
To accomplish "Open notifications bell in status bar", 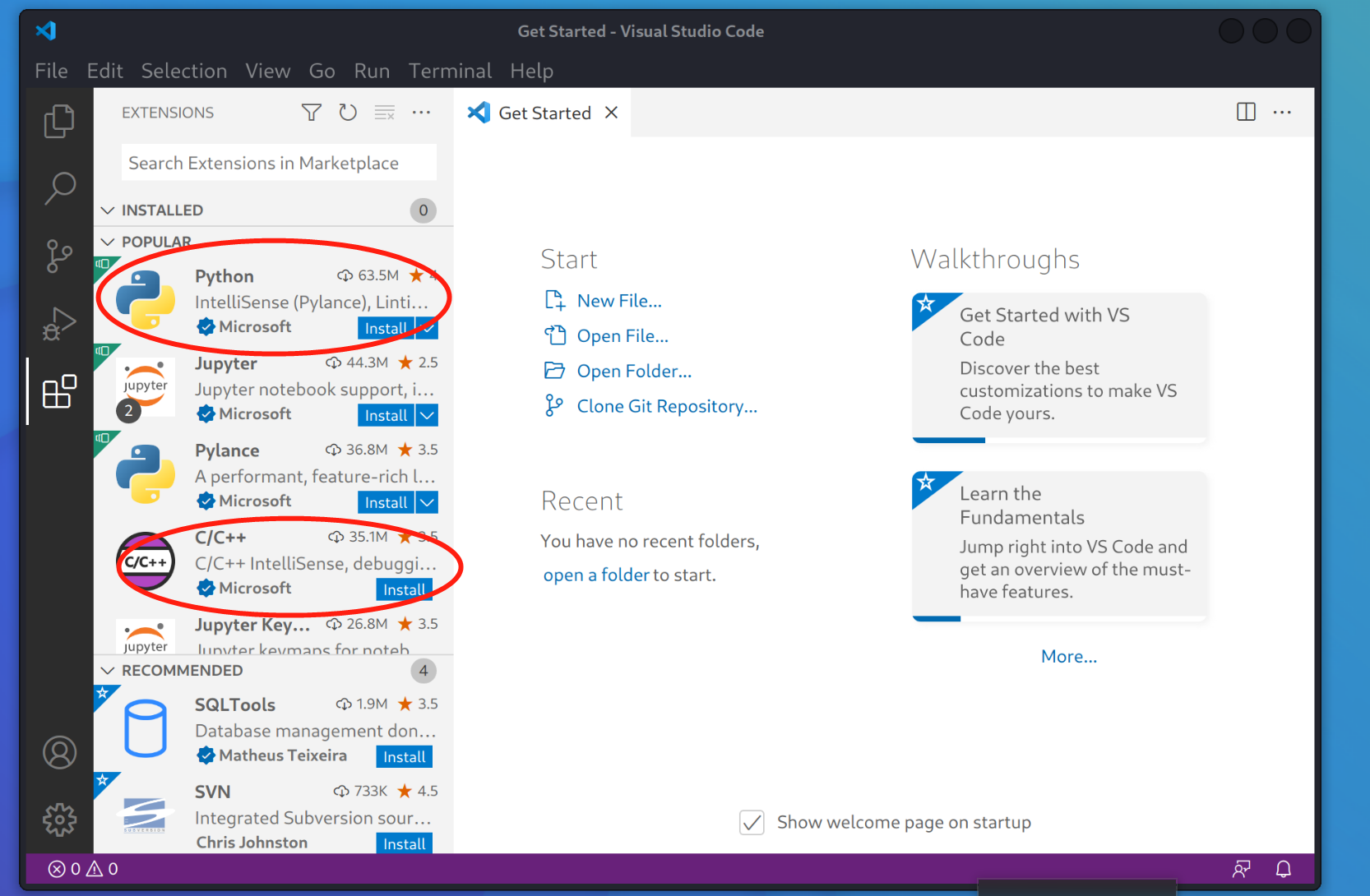I will [1283, 869].
